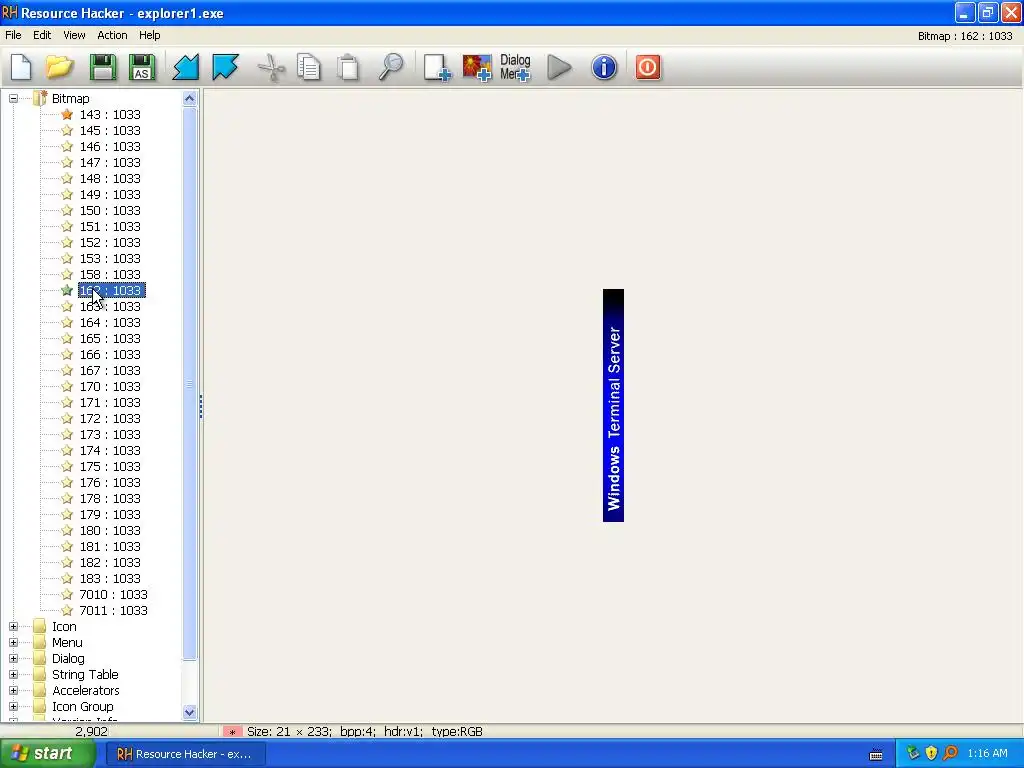Expand the Dialog tree node
This screenshot has width=1024, height=768.
pos(13,658)
